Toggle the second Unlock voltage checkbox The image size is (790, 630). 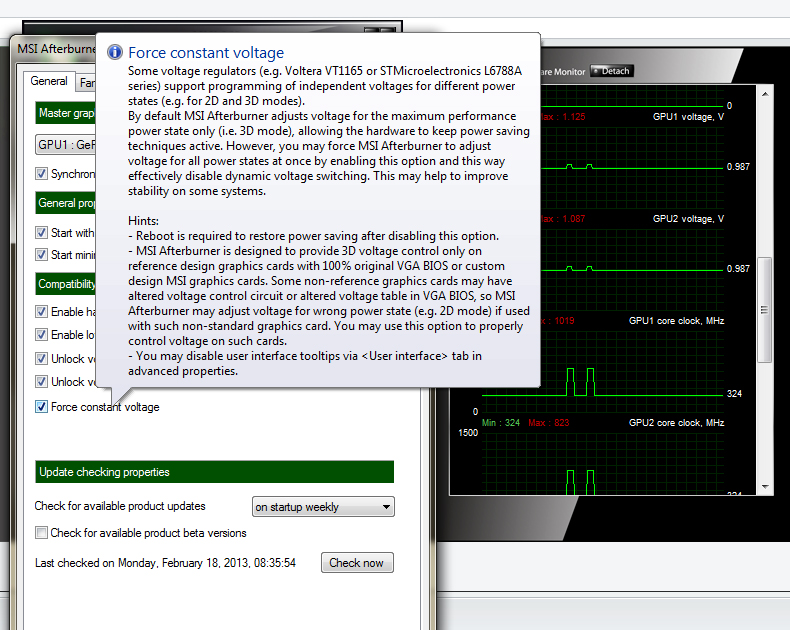(x=41, y=382)
